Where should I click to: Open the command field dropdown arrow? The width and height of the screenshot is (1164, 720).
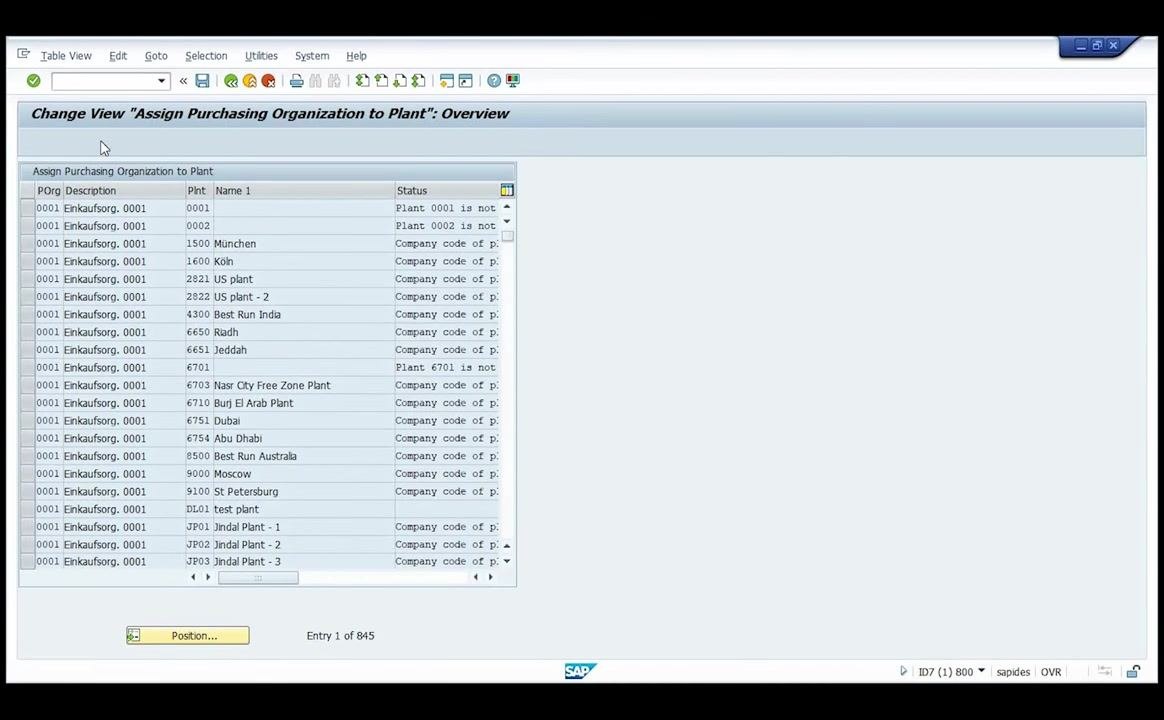tap(161, 81)
